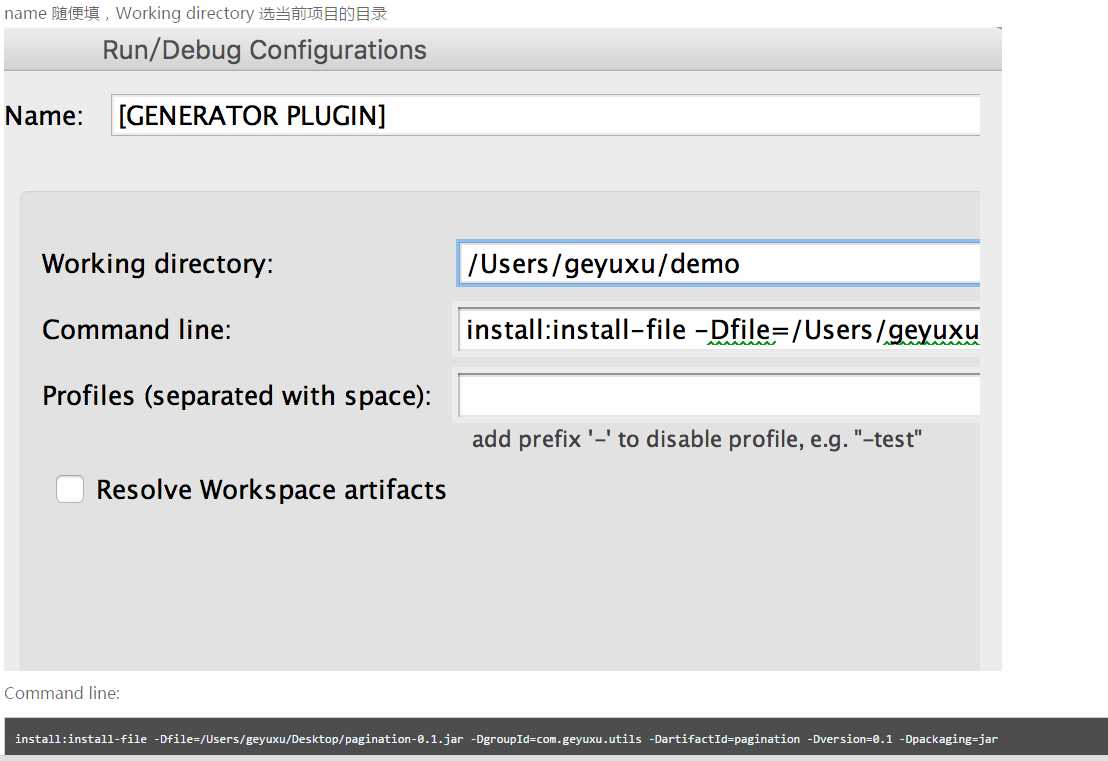
Task: Click "-DgroupId=com.geyuxu.utils" in the code block
Action: (x=557, y=739)
